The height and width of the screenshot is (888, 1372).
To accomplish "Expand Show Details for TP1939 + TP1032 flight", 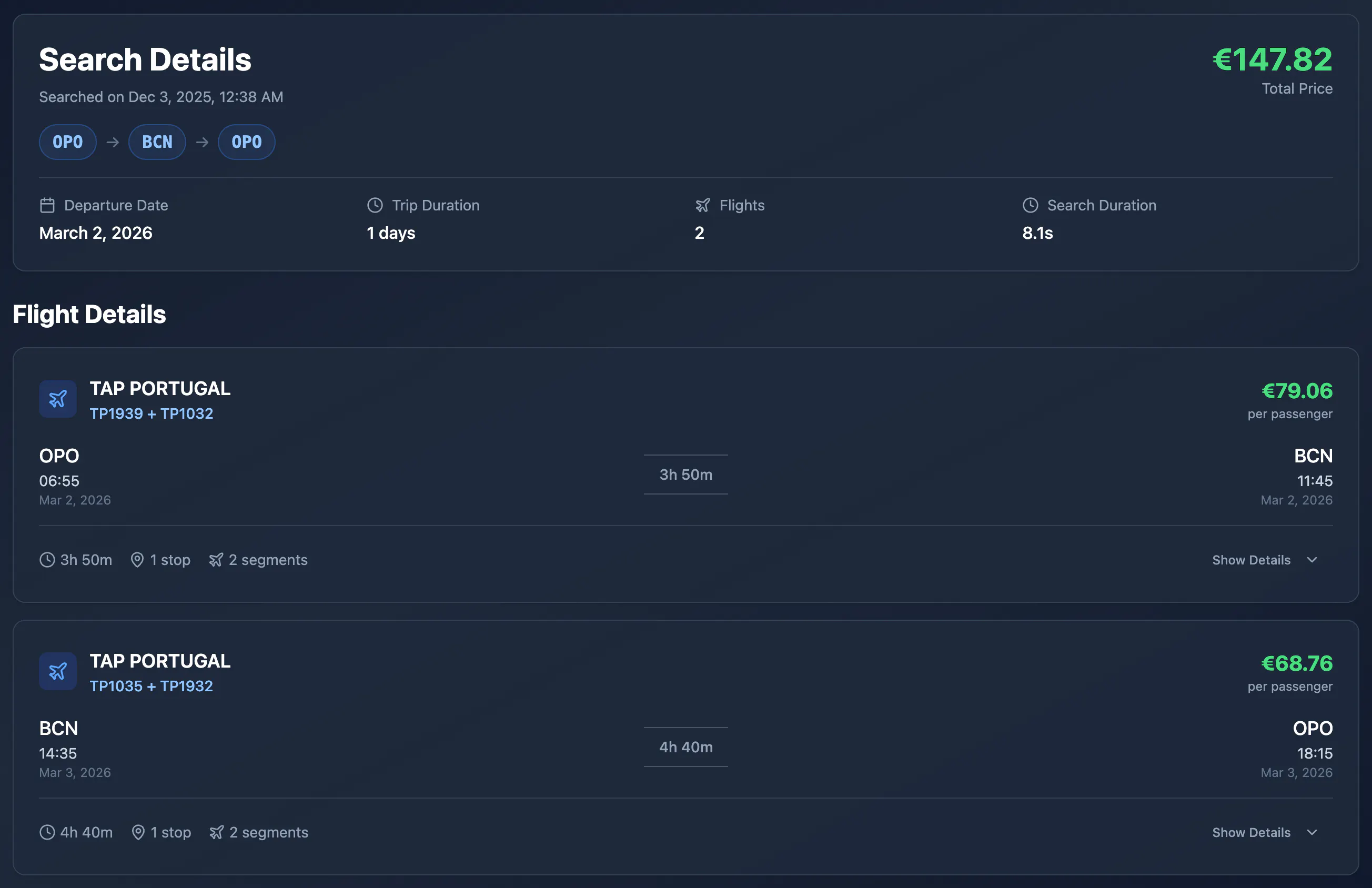I will 1265,560.
